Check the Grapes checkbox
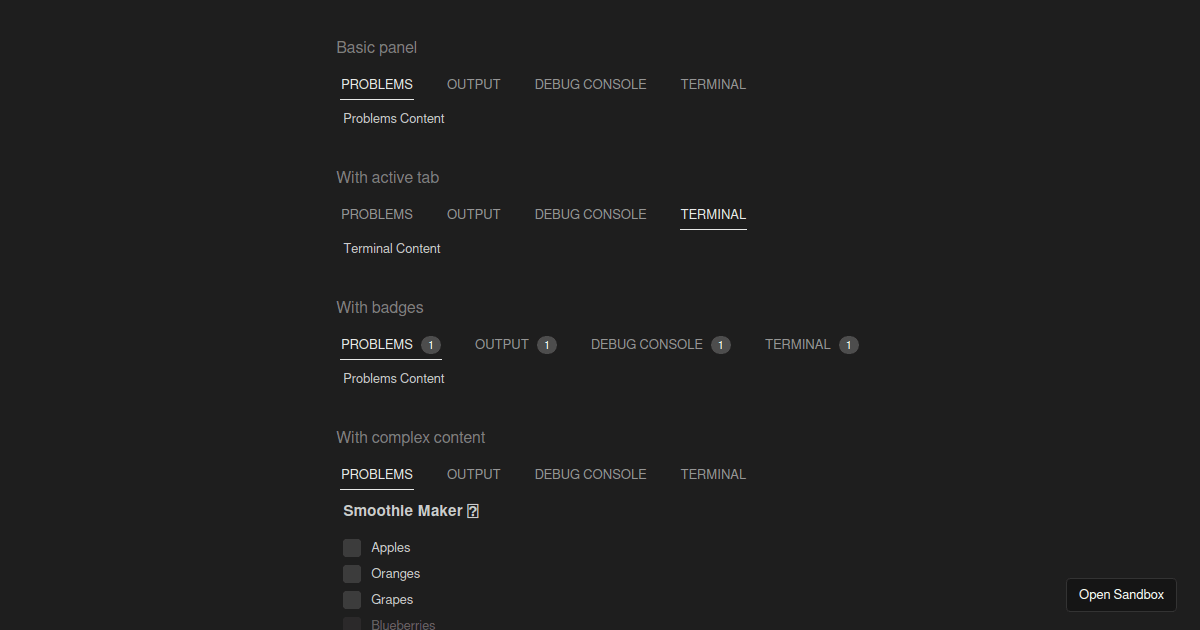This screenshot has width=1200, height=630. pyautogui.click(x=352, y=599)
